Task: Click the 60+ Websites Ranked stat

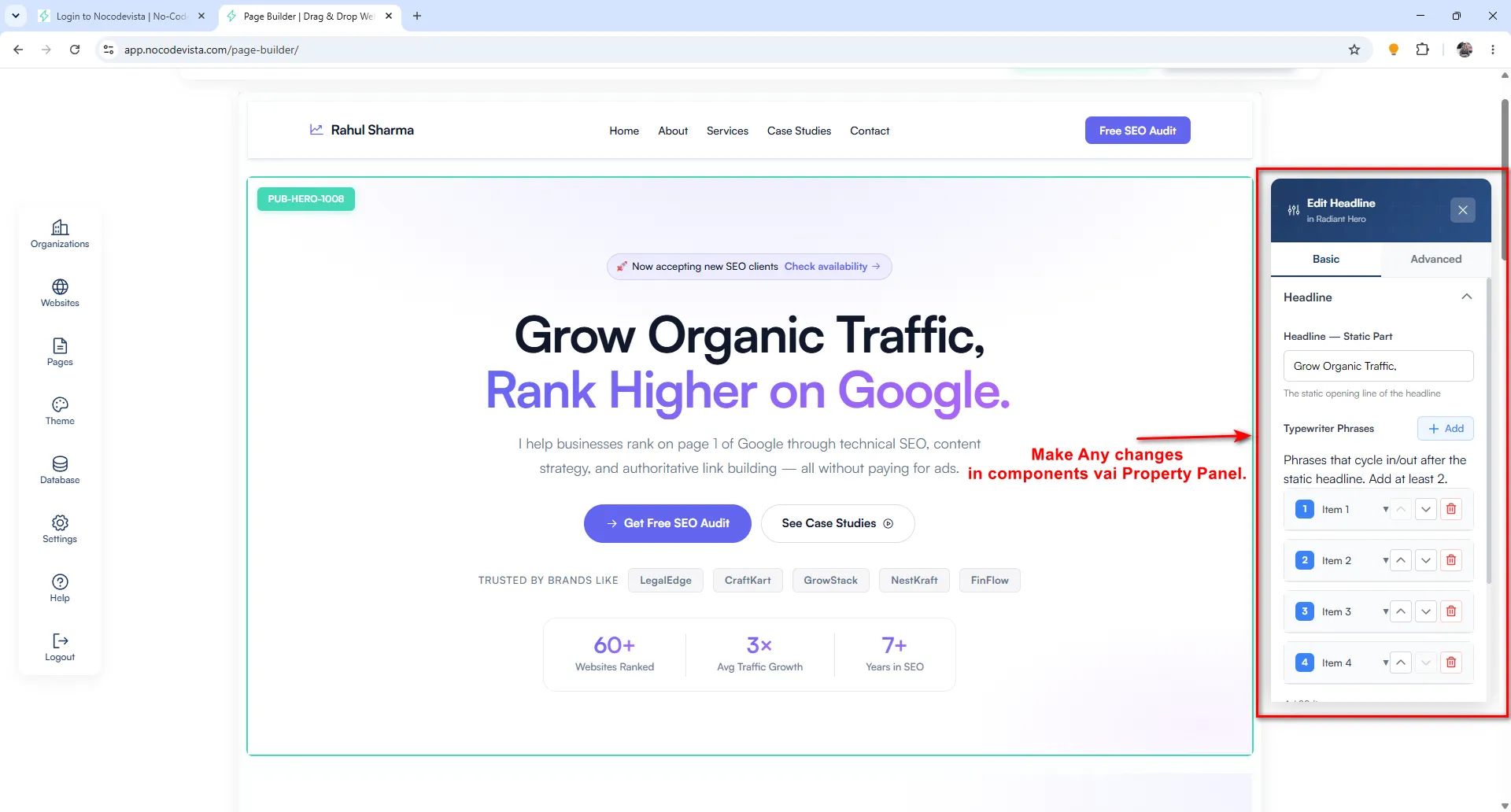Action: 615,654
